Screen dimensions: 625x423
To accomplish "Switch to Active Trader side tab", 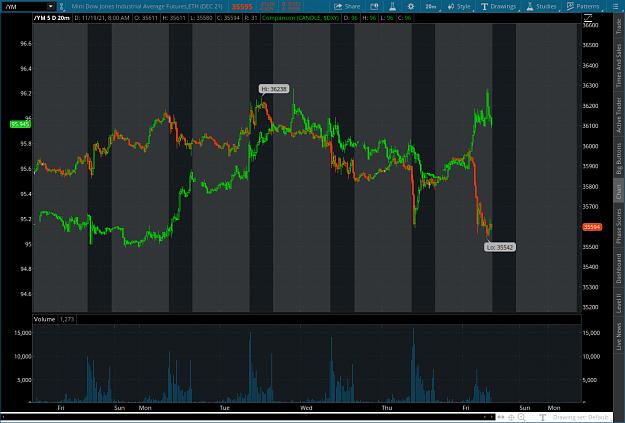I will point(619,115).
